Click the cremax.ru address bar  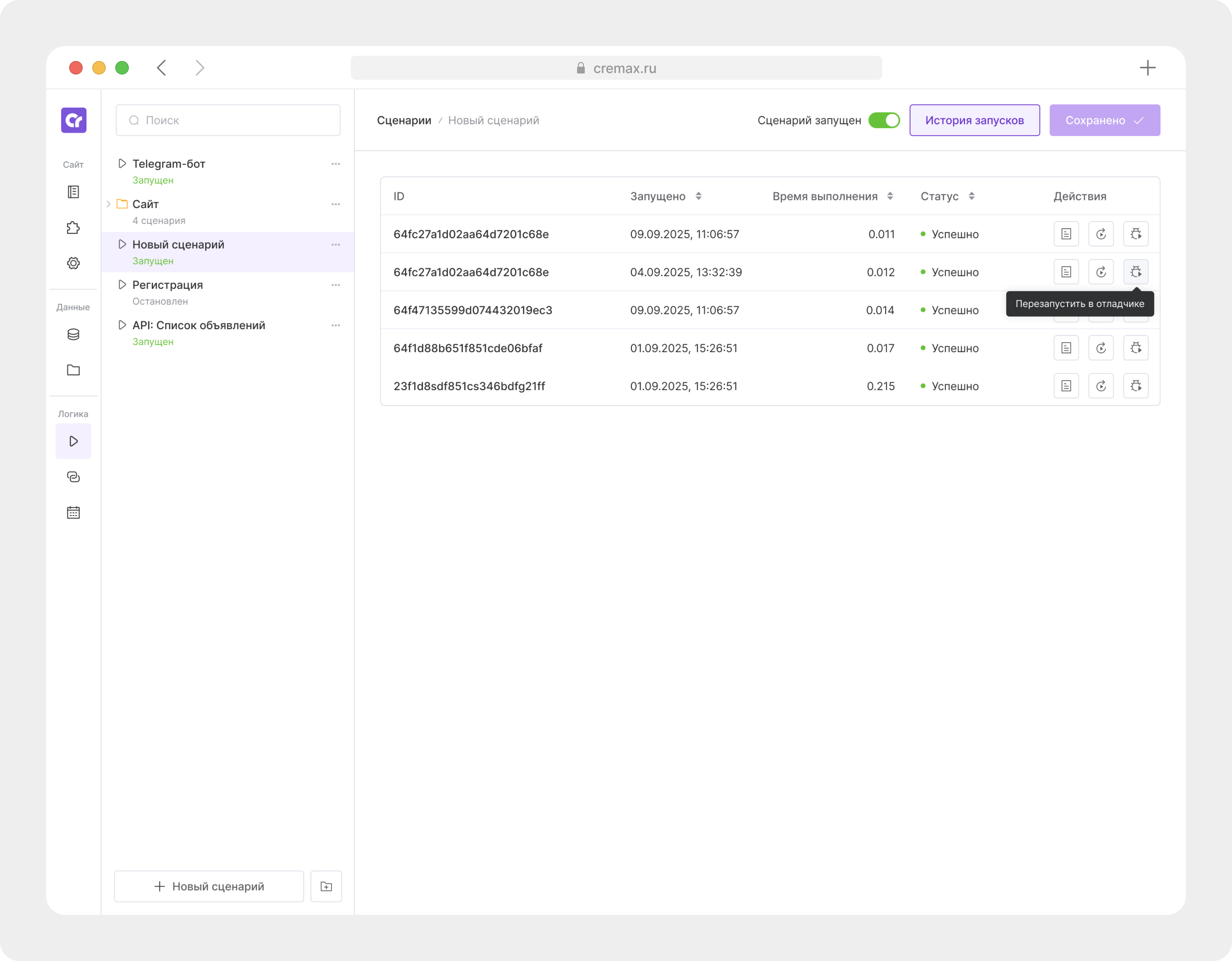pyautogui.click(x=616, y=68)
